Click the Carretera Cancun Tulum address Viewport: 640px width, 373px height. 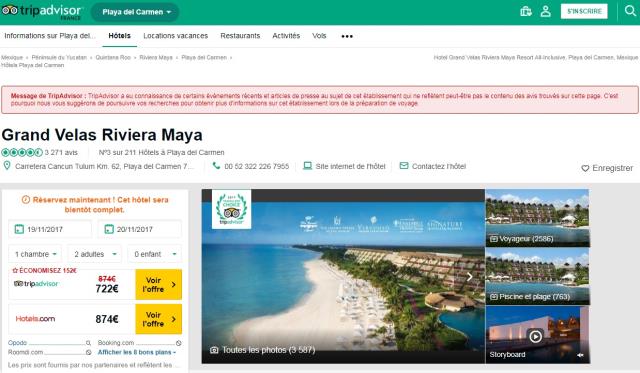[x=104, y=166]
